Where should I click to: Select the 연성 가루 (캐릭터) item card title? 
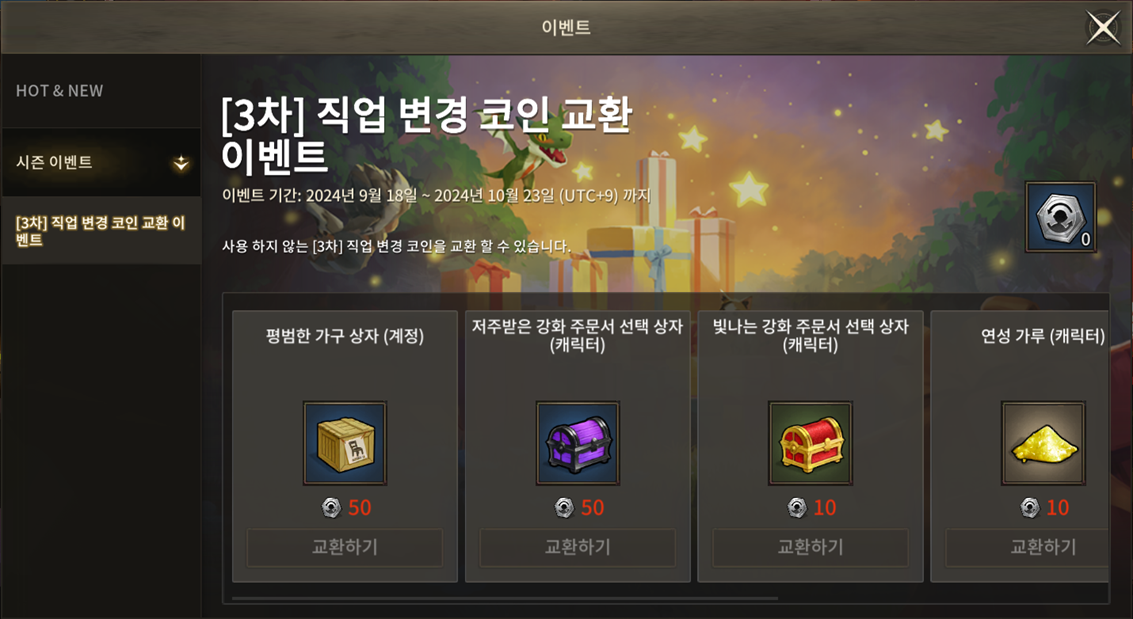[1043, 336]
